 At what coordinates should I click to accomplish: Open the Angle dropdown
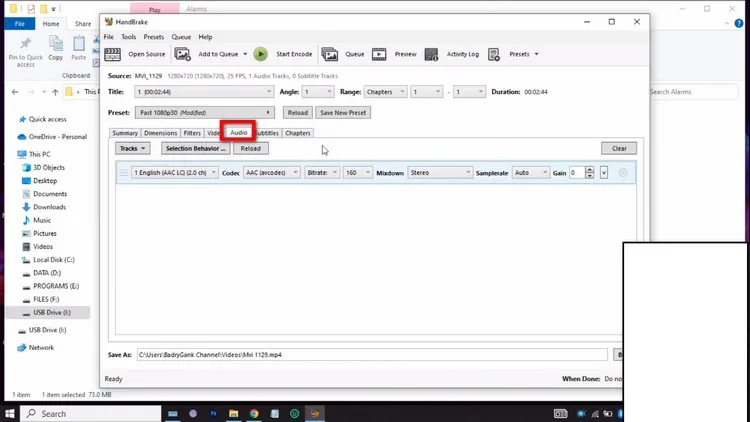point(318,92)
